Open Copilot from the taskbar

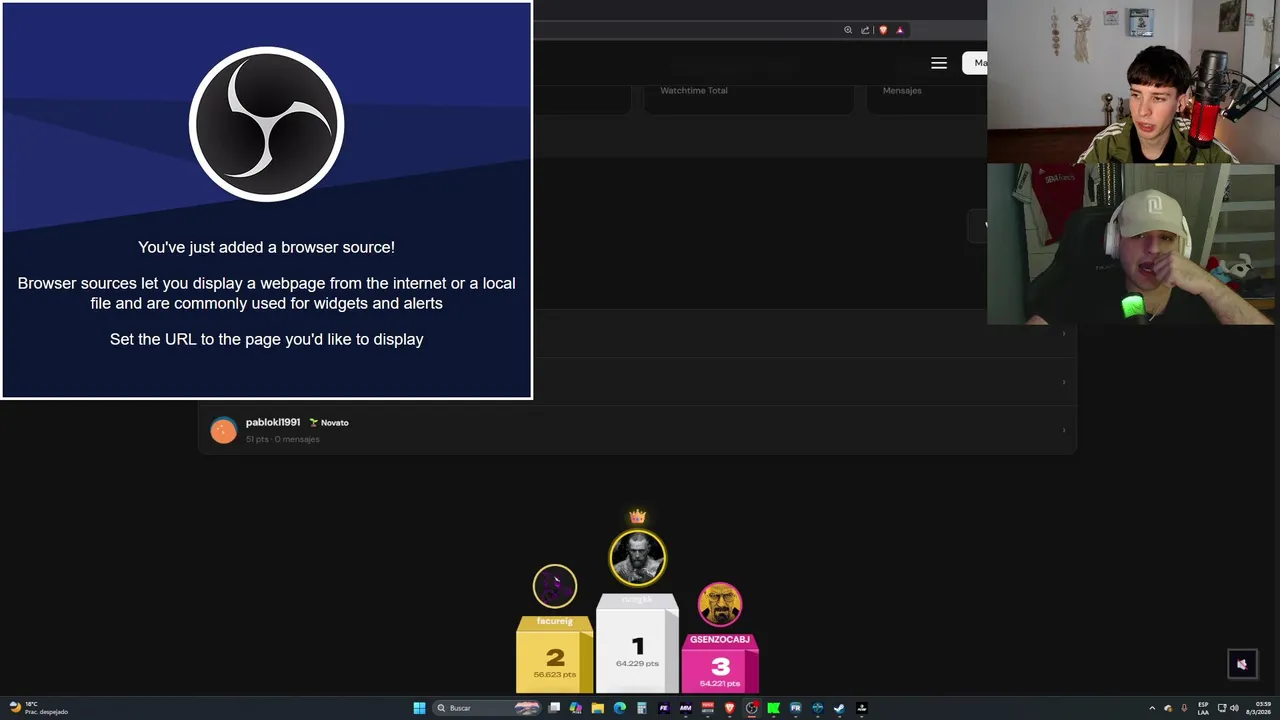[x=576, y=708]
